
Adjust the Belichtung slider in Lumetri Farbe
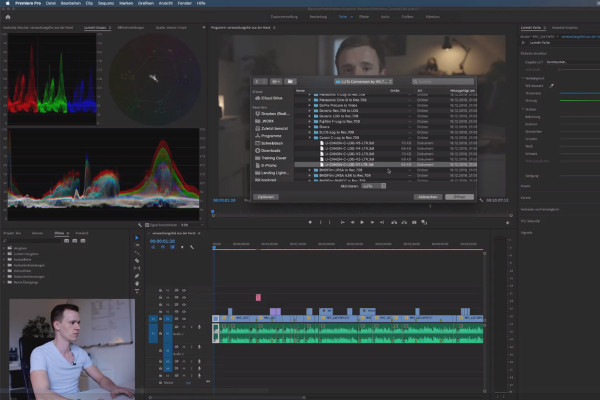coord(580,117)
